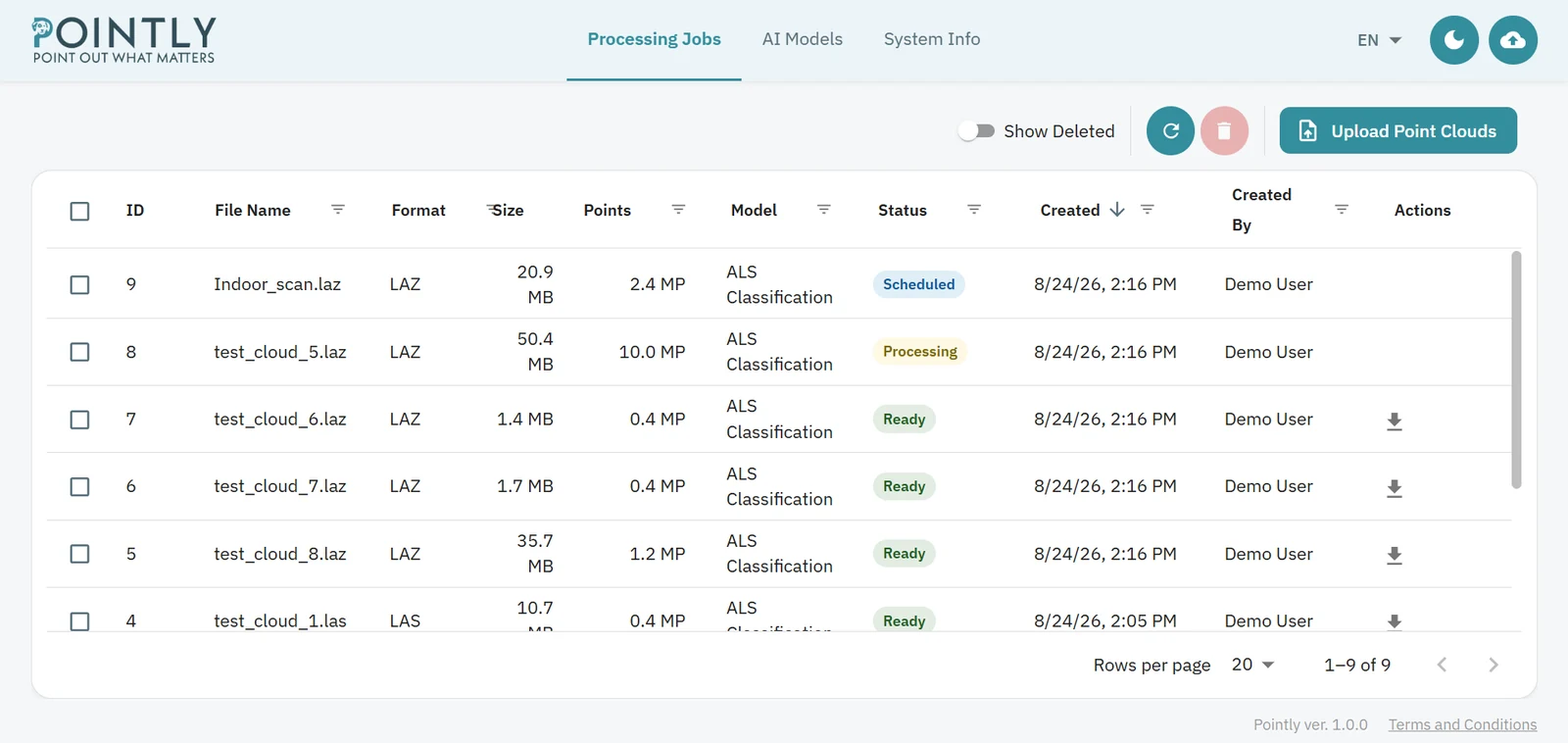Select the checkbox for test_cloud_5.laz
This screenshot has width=1568, height=743.
[x=80, y=352]
